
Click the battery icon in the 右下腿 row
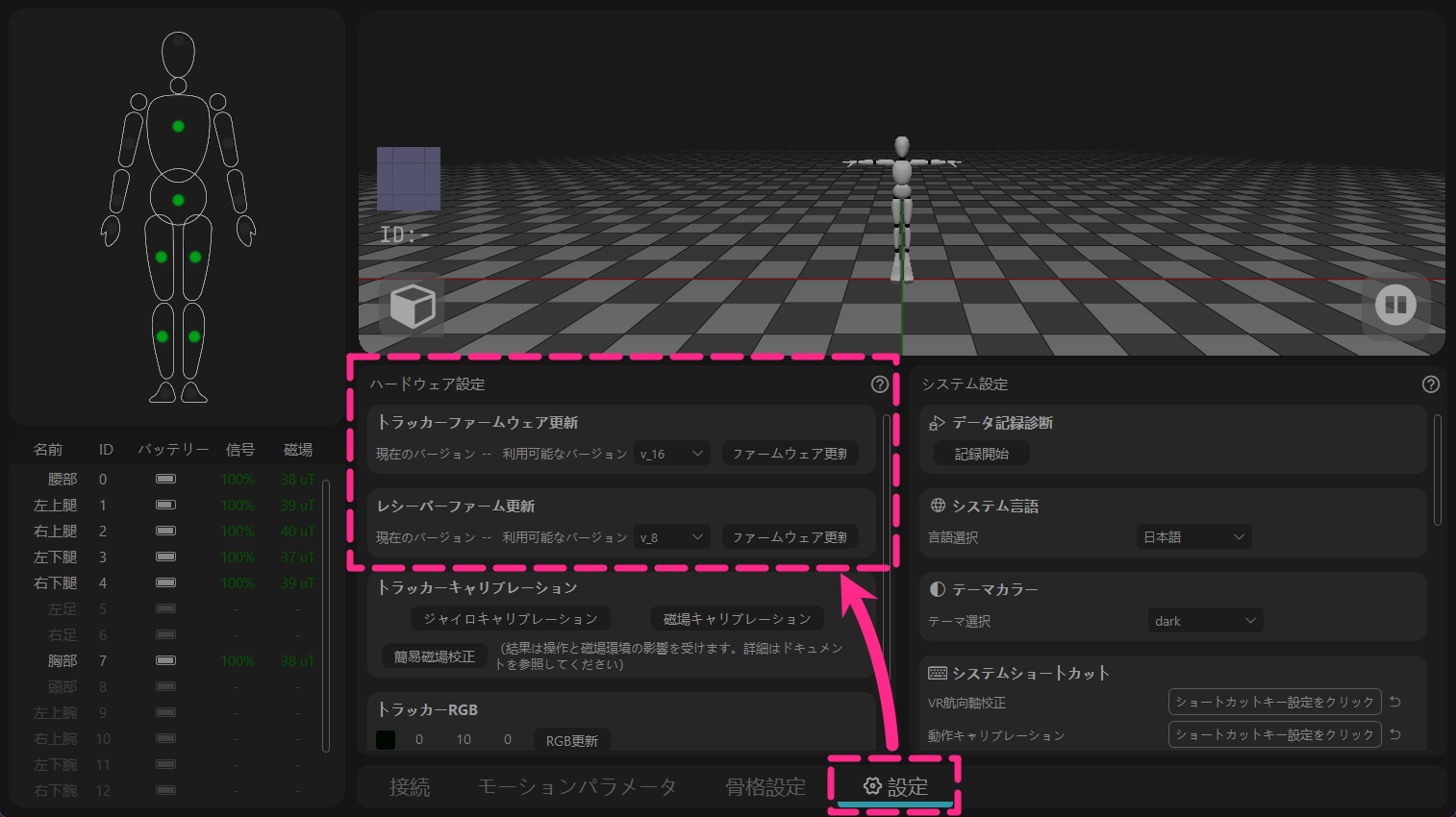click(166, 582)
